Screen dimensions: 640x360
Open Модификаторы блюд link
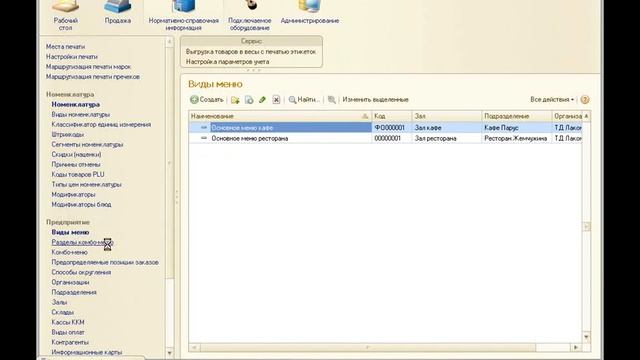[x=81, y=204]
